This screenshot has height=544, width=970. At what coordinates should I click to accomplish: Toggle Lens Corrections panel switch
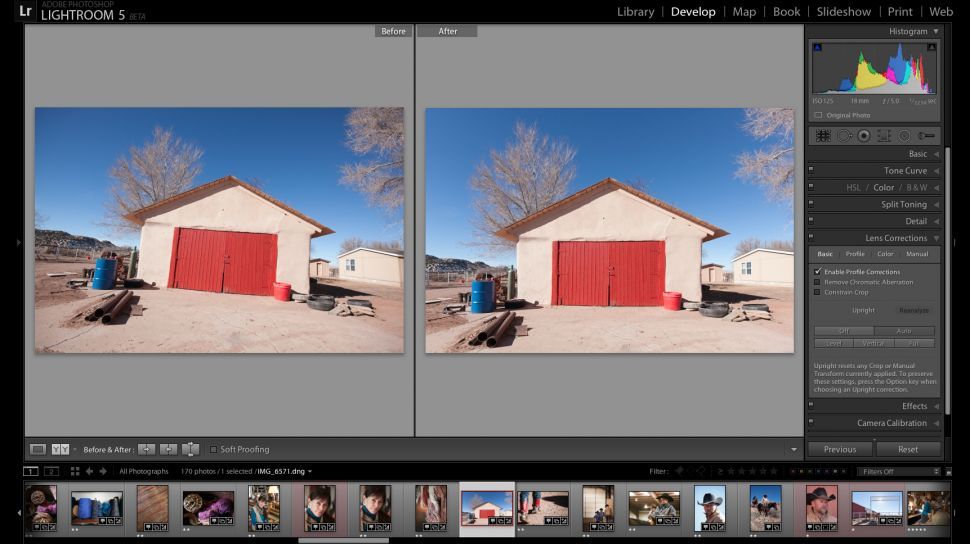[x=811, y=236]
